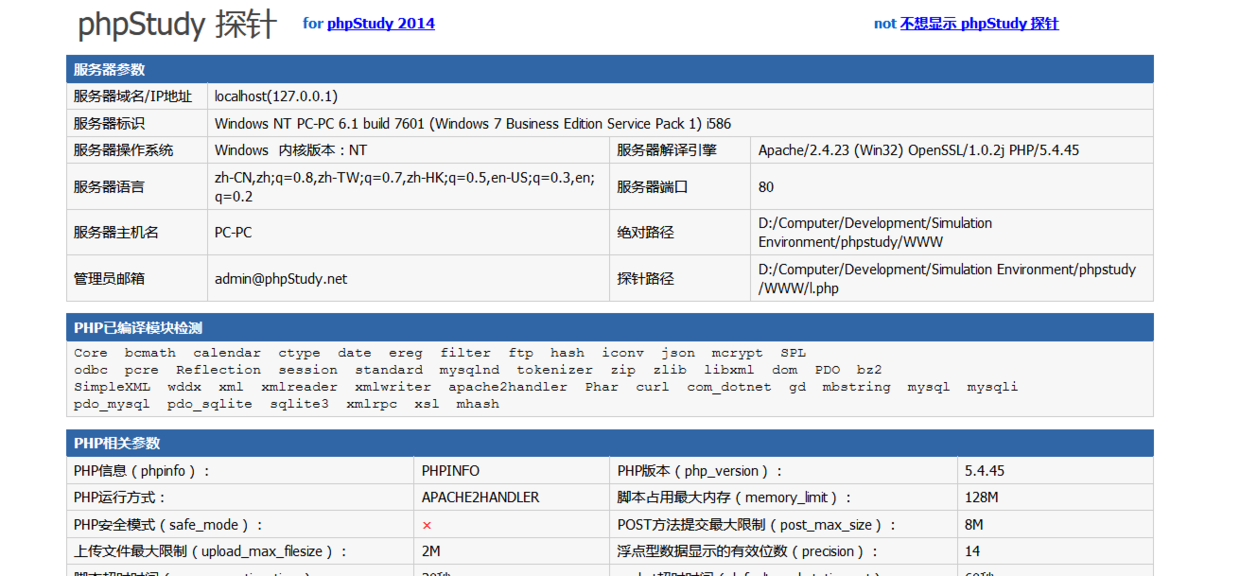Click the mcrypt module name
The width and height of the screenshot is (1240, 576).
737,353
